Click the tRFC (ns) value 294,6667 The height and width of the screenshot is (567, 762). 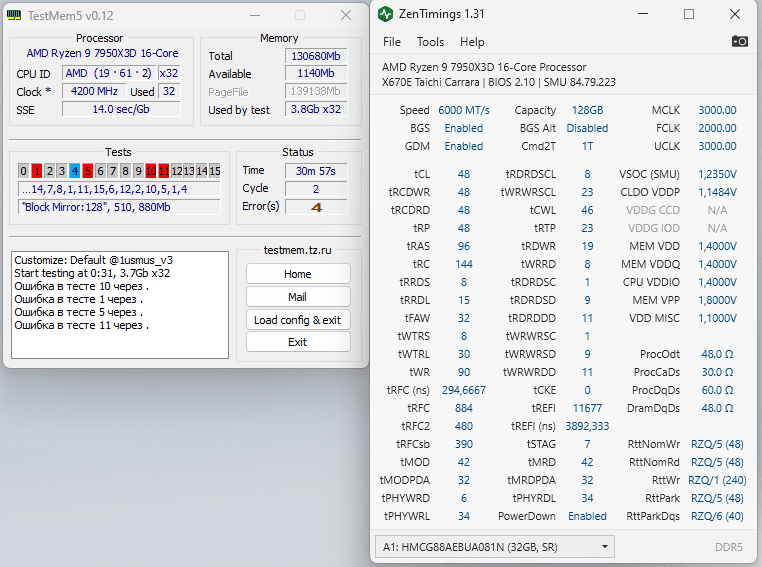[x=464, y=390]
